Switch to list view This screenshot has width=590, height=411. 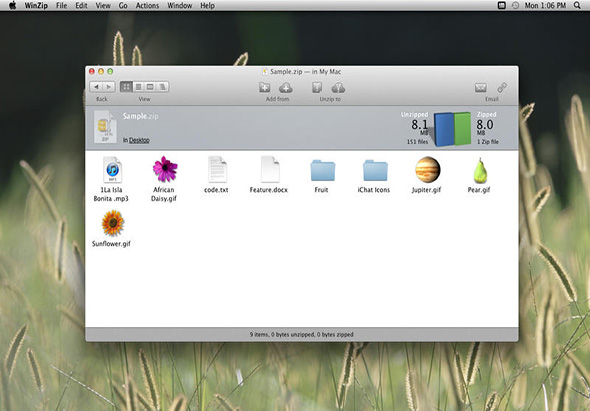138,87
